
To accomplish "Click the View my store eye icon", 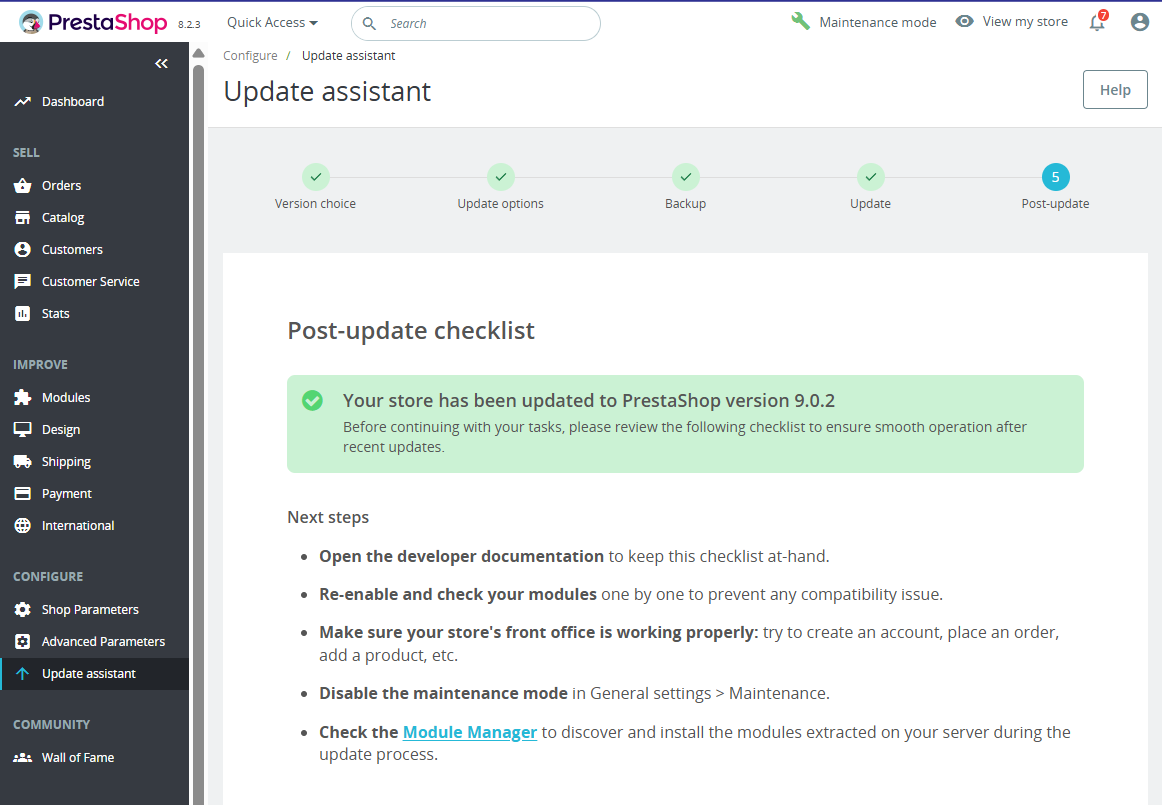I will (x=964, y=22).
